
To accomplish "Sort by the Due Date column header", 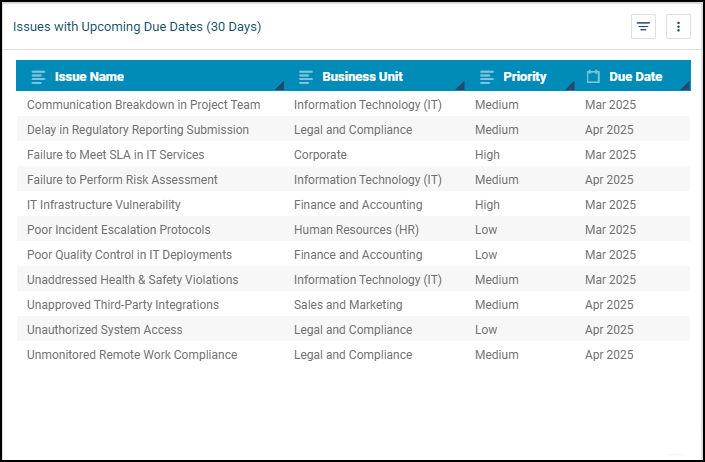I will (635, 77).
